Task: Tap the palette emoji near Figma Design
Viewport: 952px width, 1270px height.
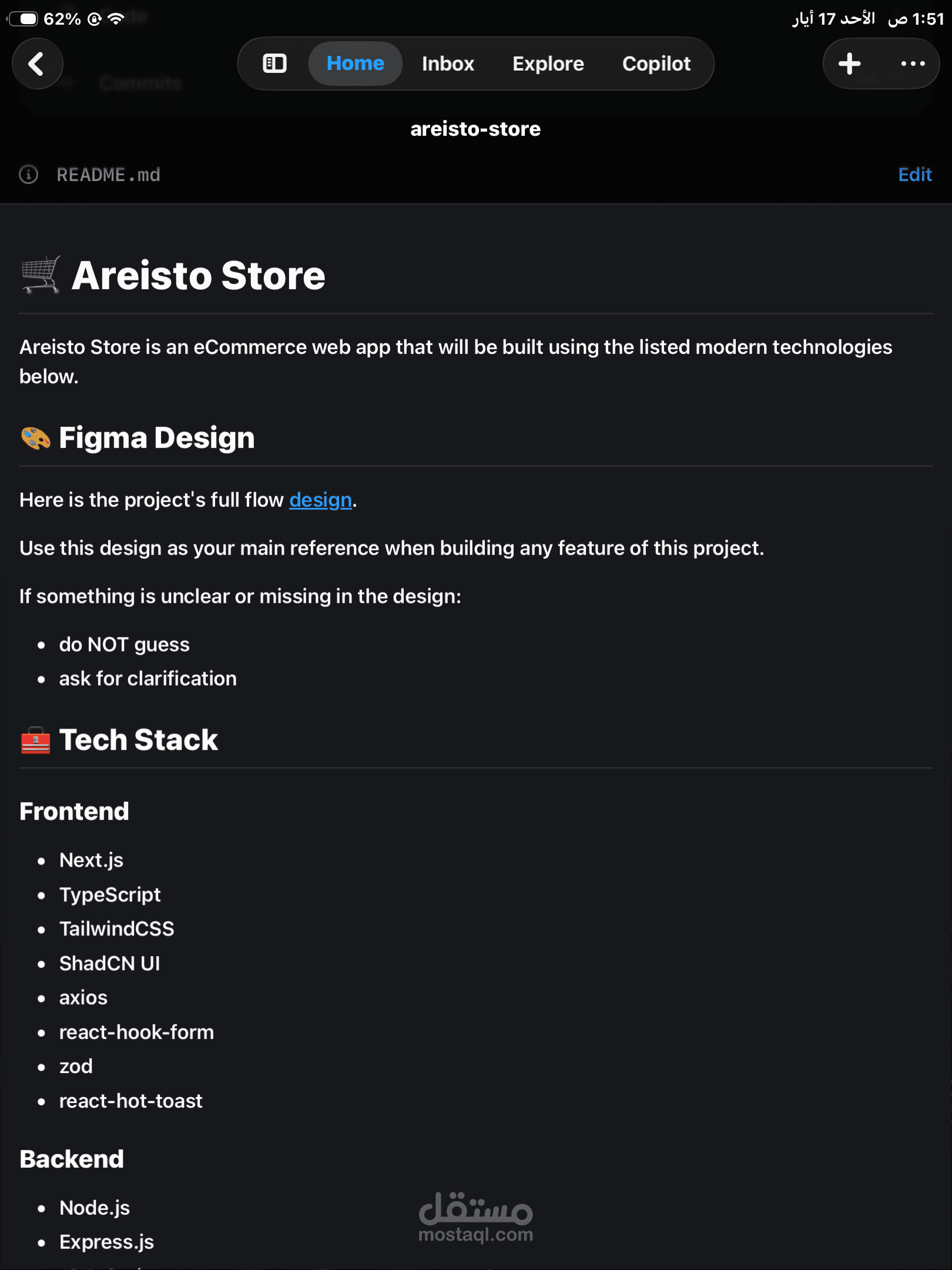Action: point(35,438)
